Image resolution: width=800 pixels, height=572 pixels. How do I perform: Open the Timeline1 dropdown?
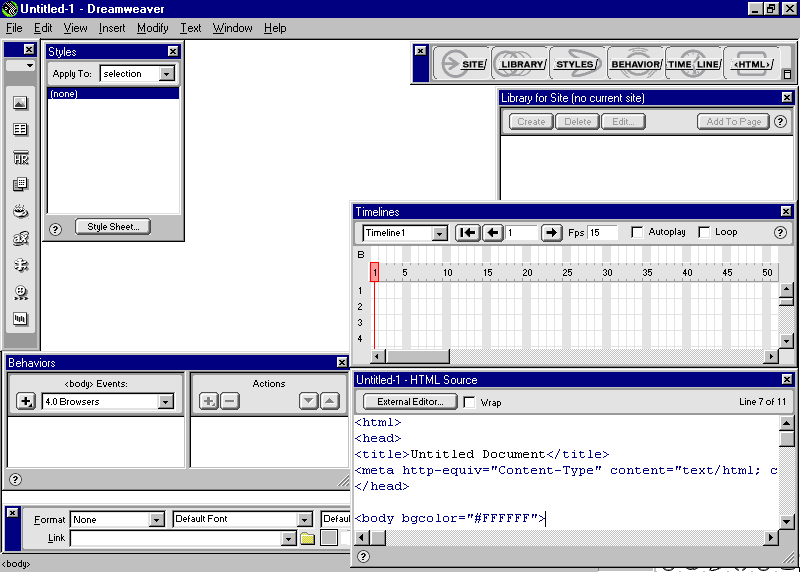(439, 233)
